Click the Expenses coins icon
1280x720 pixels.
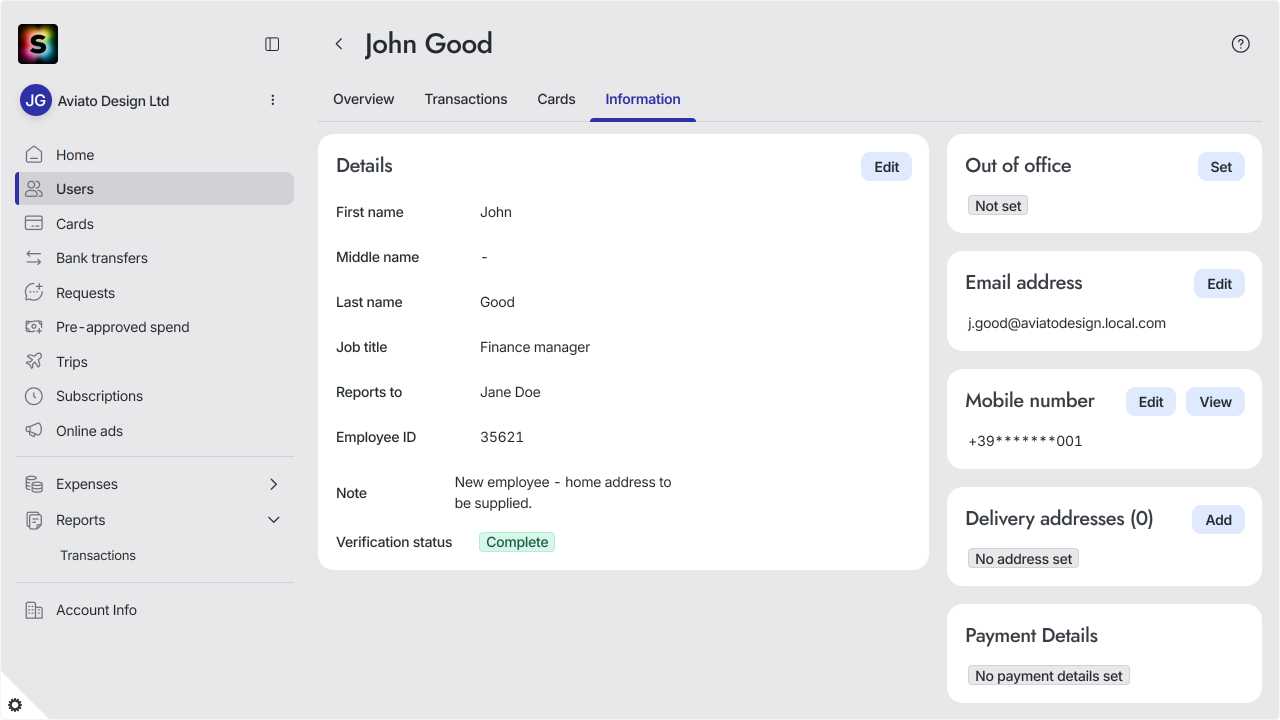[x=34, y=484]
